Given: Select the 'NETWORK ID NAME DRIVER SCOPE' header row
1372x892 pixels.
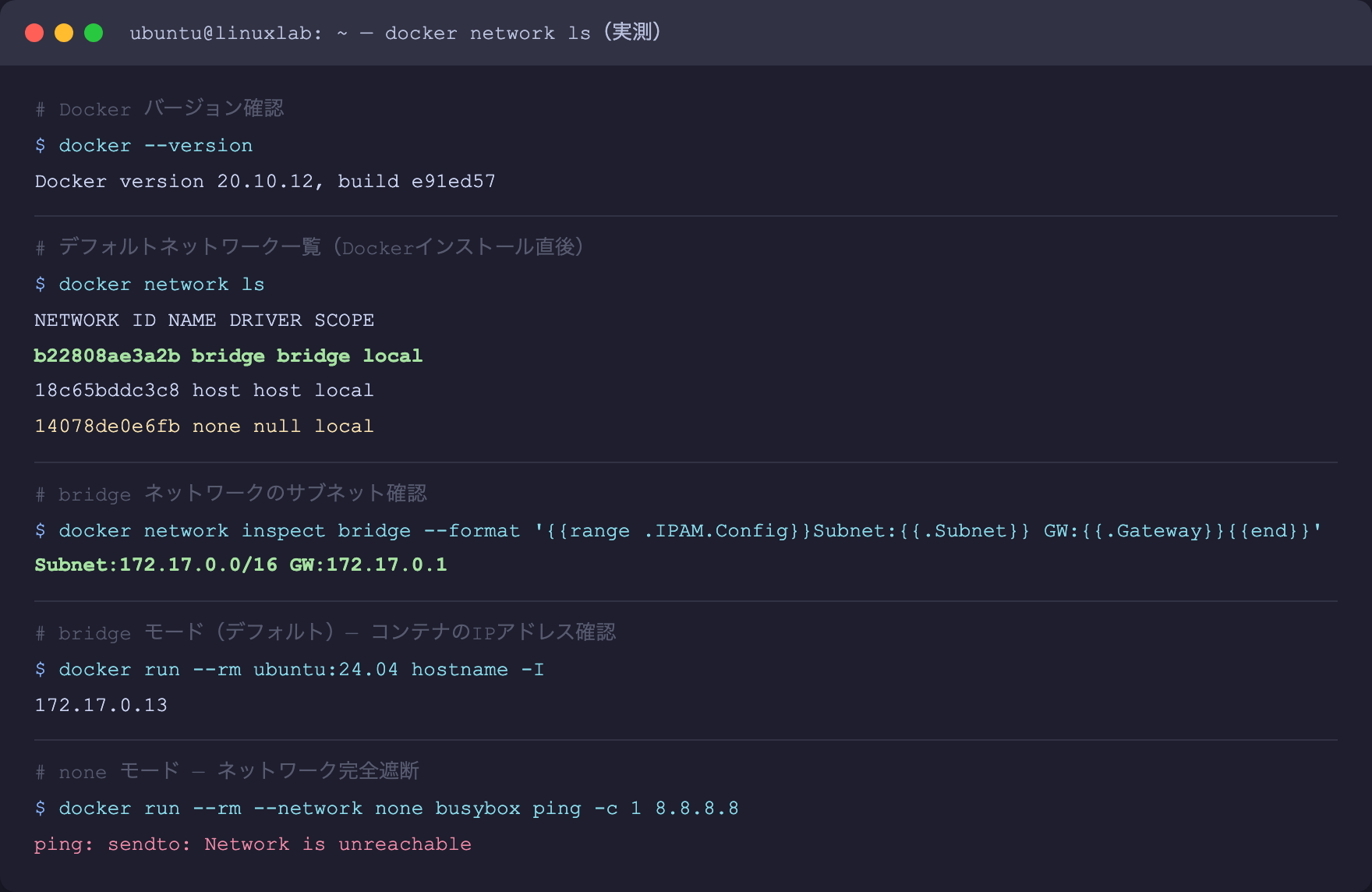Looking at the screenshot, I should 204,320.
